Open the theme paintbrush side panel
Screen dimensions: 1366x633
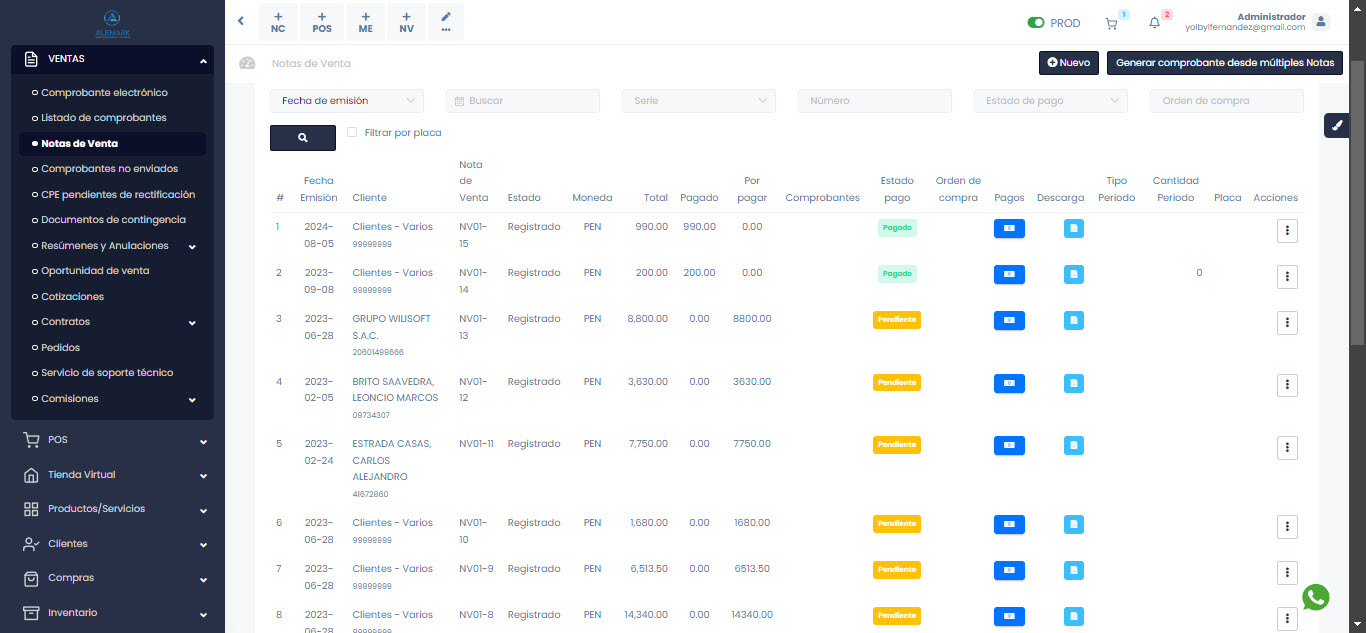[x=1337, y=125]
